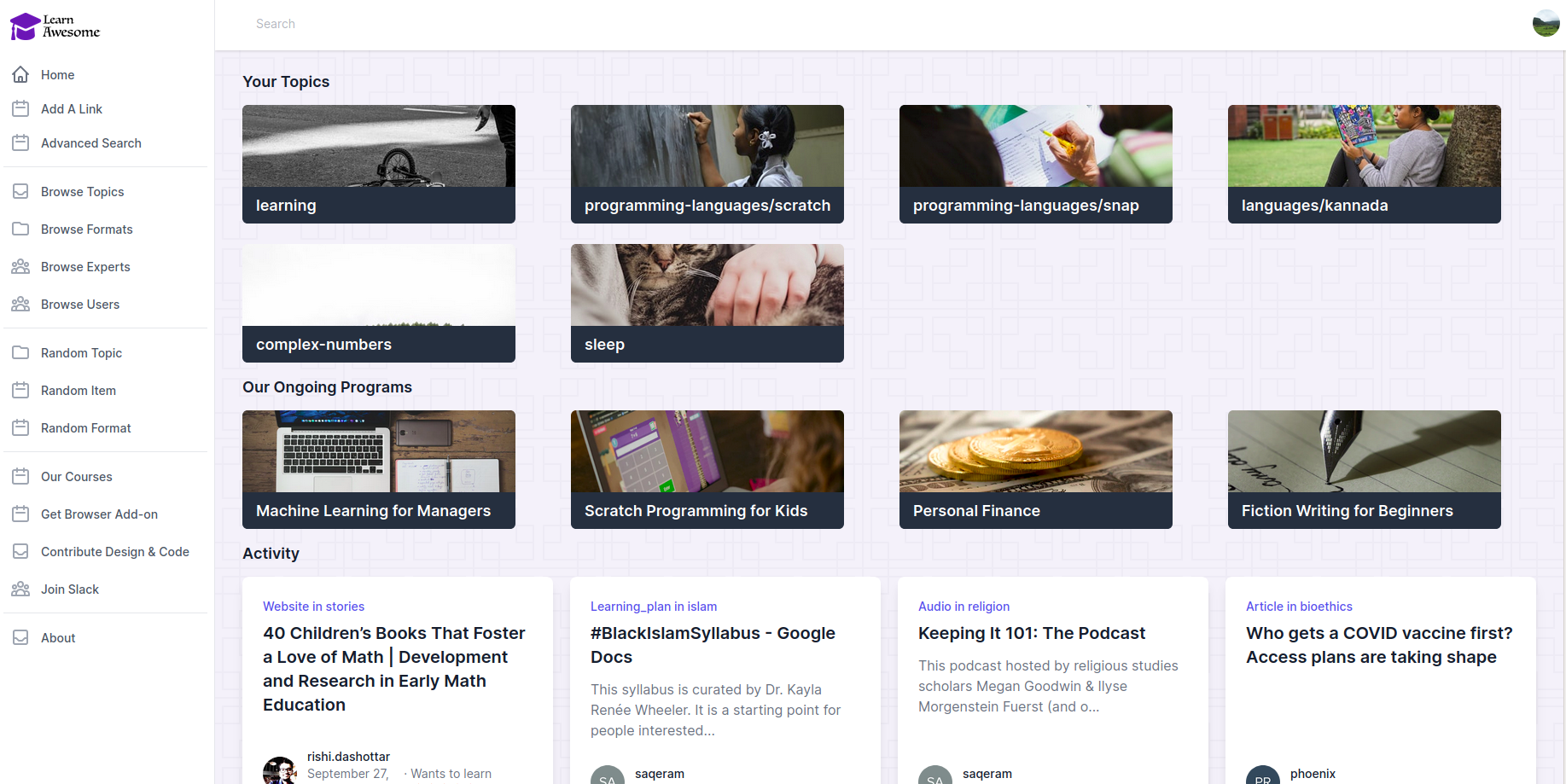Open programming-languages/snap topic card
Viewport: 1566px width, 784px height.
pyautogui.click(x=1036, y=164)
